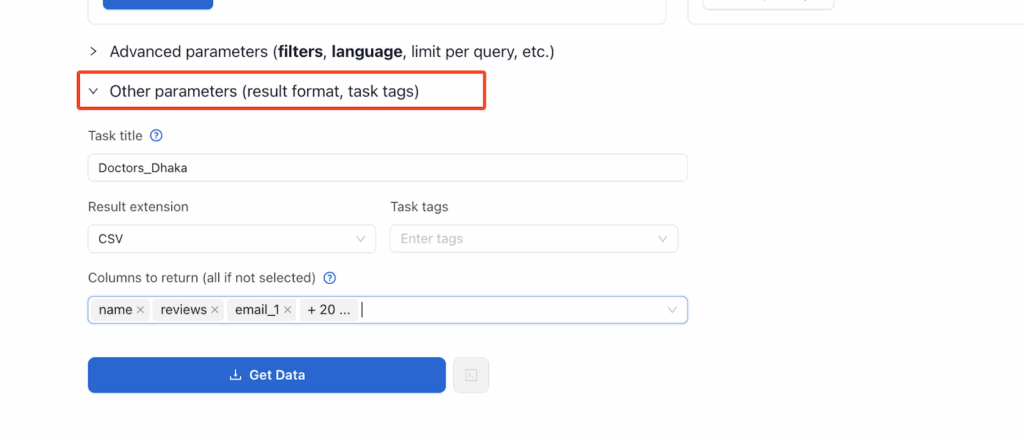This screenshot has height=436, width=1024.
Task: Open the Result extension CSV dropdown
Action: click(231, 239)
